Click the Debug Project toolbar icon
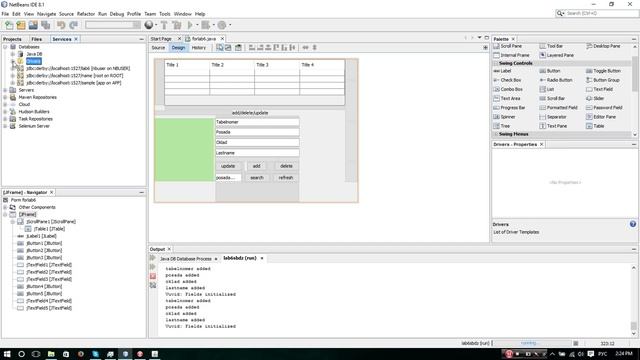 206,25
